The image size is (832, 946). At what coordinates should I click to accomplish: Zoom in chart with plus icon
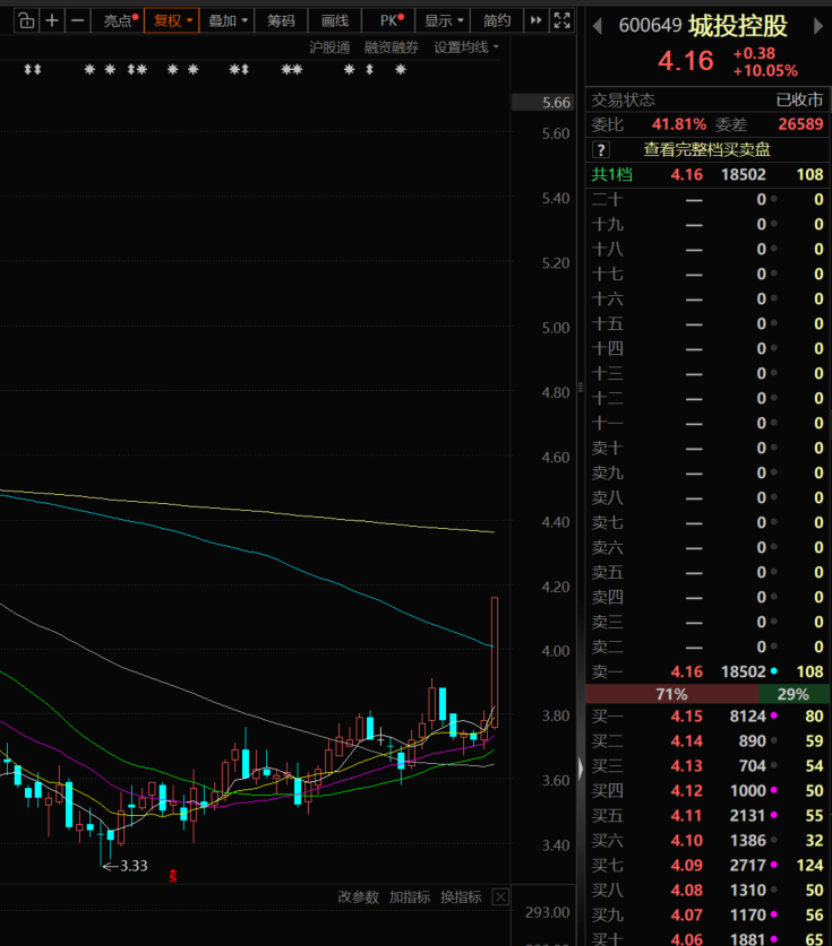click(52, 21)
